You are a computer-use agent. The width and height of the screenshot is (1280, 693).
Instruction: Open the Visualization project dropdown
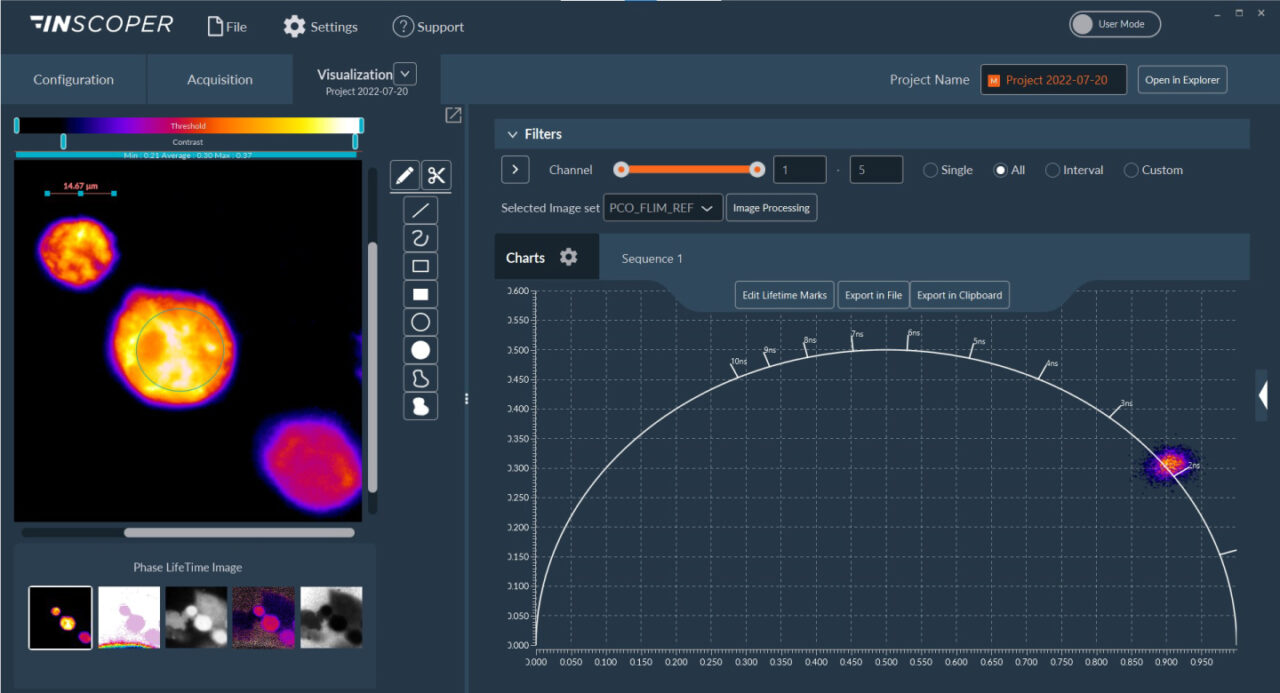[405, 73]
